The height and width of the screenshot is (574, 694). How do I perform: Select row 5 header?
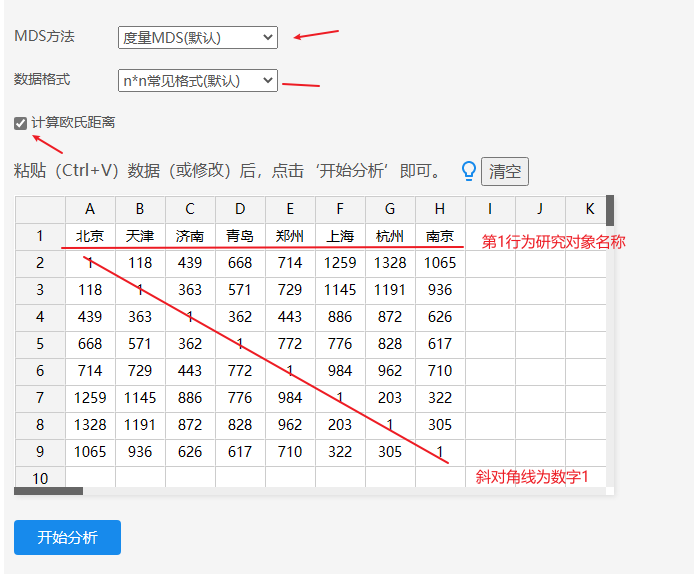(40, 344)
